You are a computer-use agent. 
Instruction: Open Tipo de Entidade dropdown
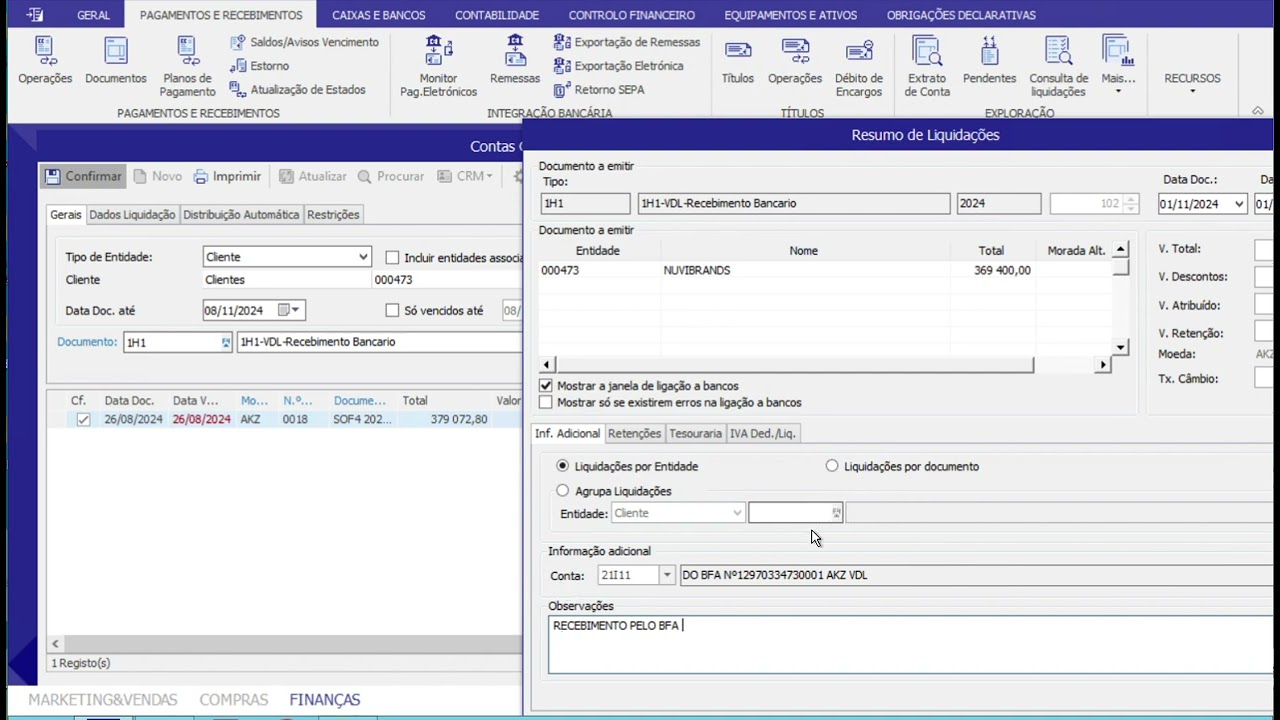(363, 257)
